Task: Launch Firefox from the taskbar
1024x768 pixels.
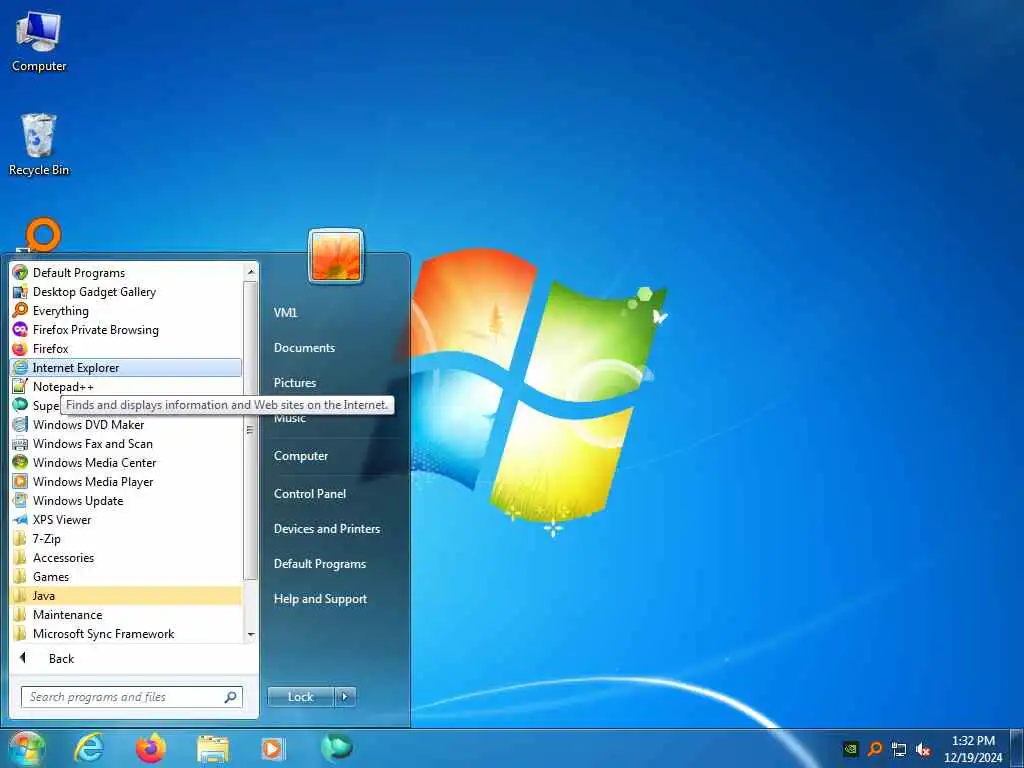Action: tap(150, 748)
